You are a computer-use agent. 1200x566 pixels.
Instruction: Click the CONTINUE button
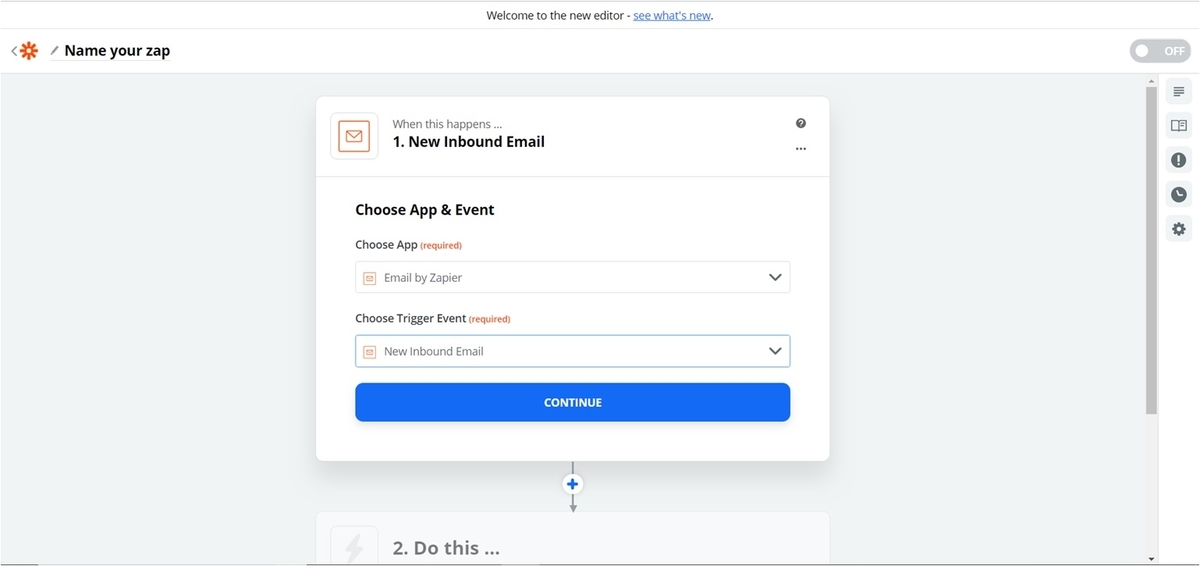(x=572, y=402)
